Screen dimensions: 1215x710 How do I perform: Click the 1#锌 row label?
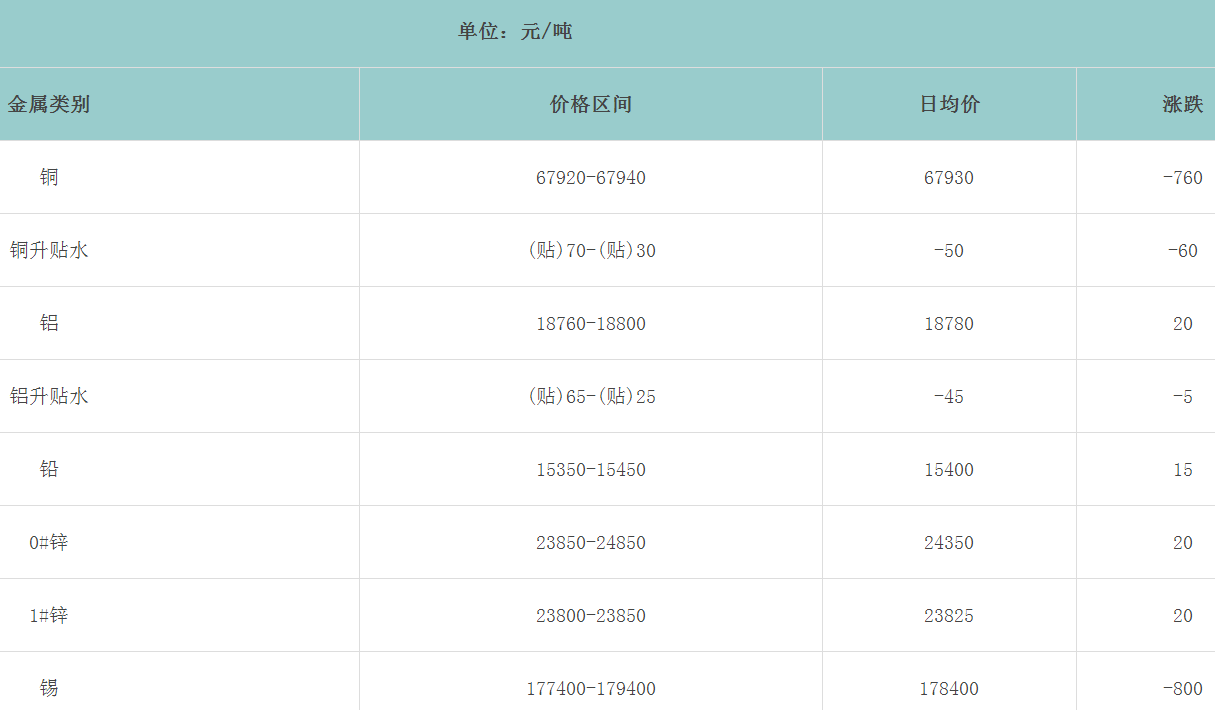coord(49,615)
